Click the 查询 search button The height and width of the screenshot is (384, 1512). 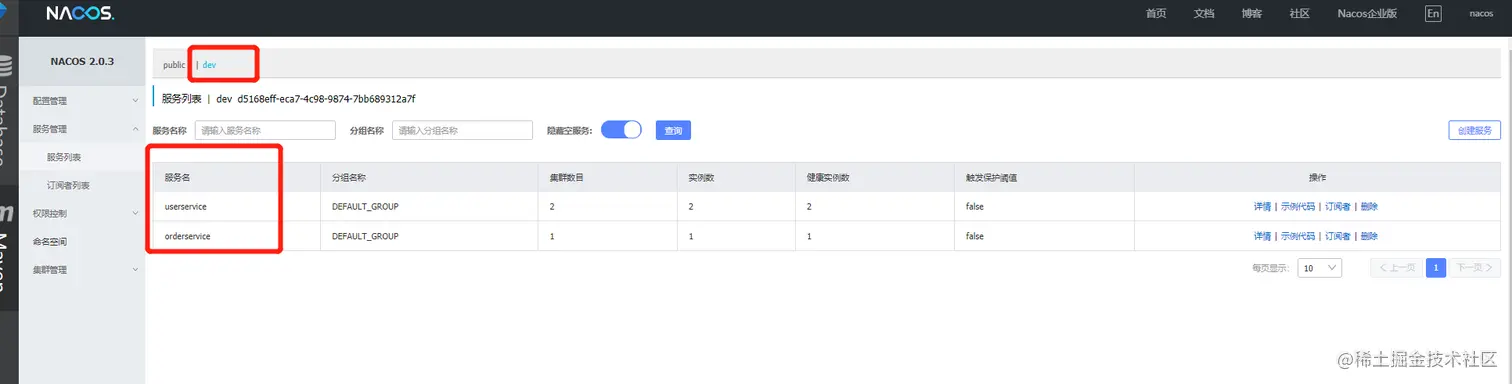[673, 130]
